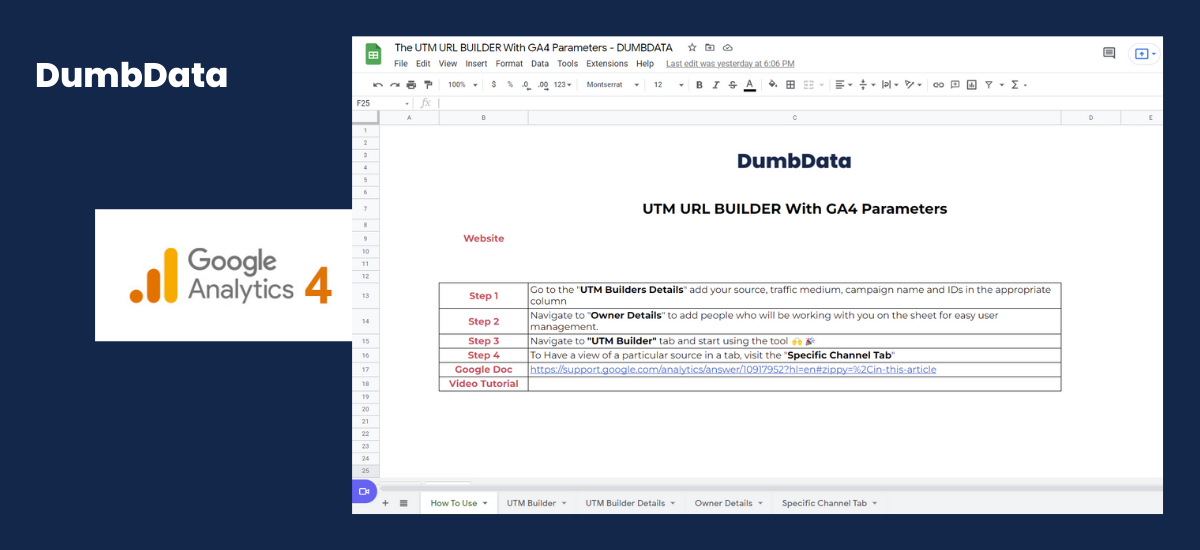Open the Data menu
The height and width of the screenshot is (550, 1200).
click(540, 63)
